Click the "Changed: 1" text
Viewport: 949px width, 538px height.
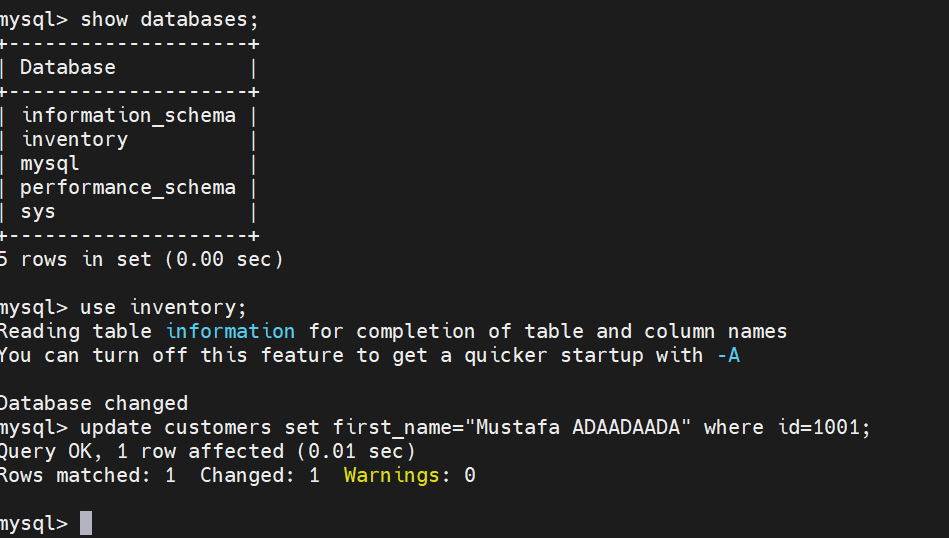coord(260,475)
